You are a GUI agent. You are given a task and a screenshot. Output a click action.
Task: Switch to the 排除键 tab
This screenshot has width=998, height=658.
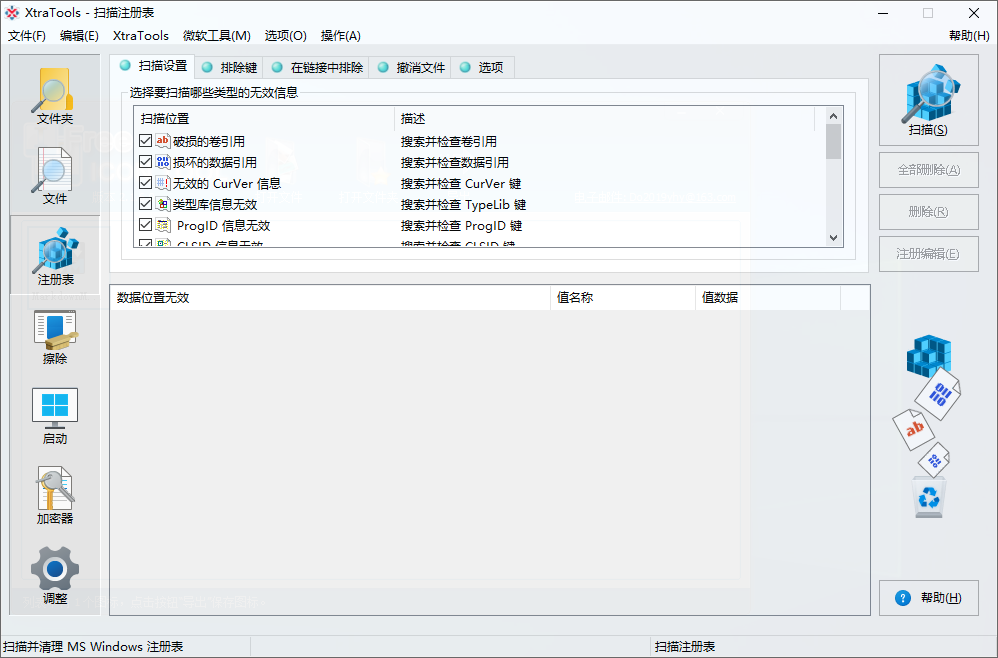pyautogui.click(x=236, y=67)
